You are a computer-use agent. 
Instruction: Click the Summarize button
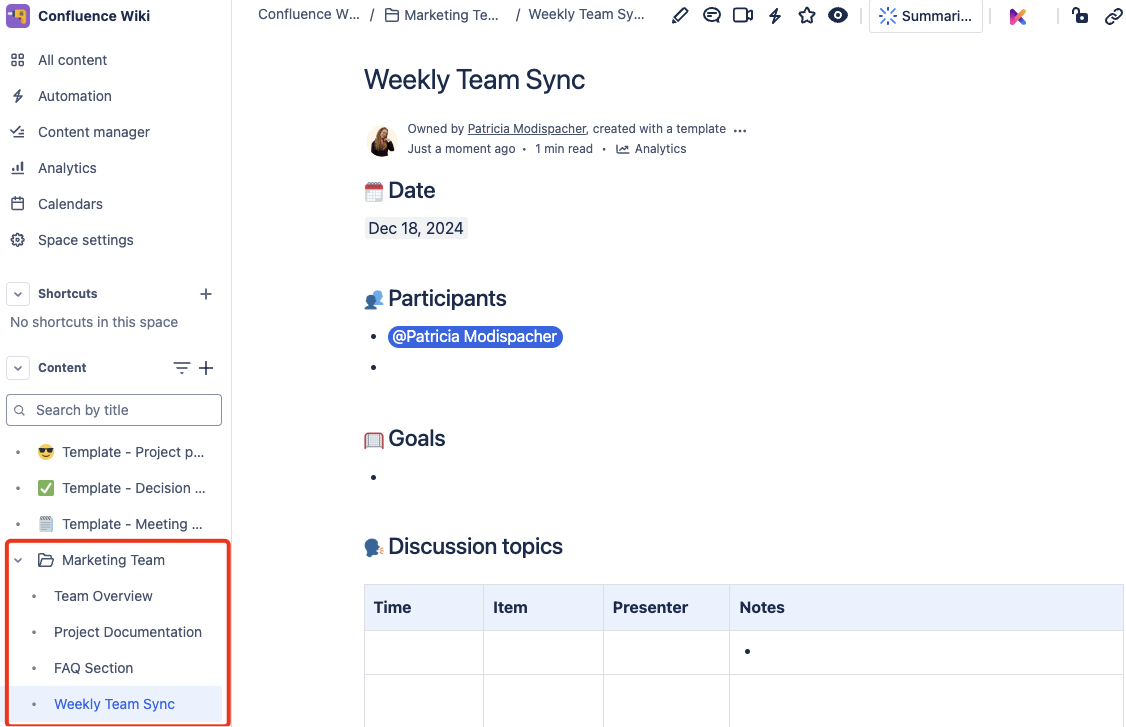point(925,16)
